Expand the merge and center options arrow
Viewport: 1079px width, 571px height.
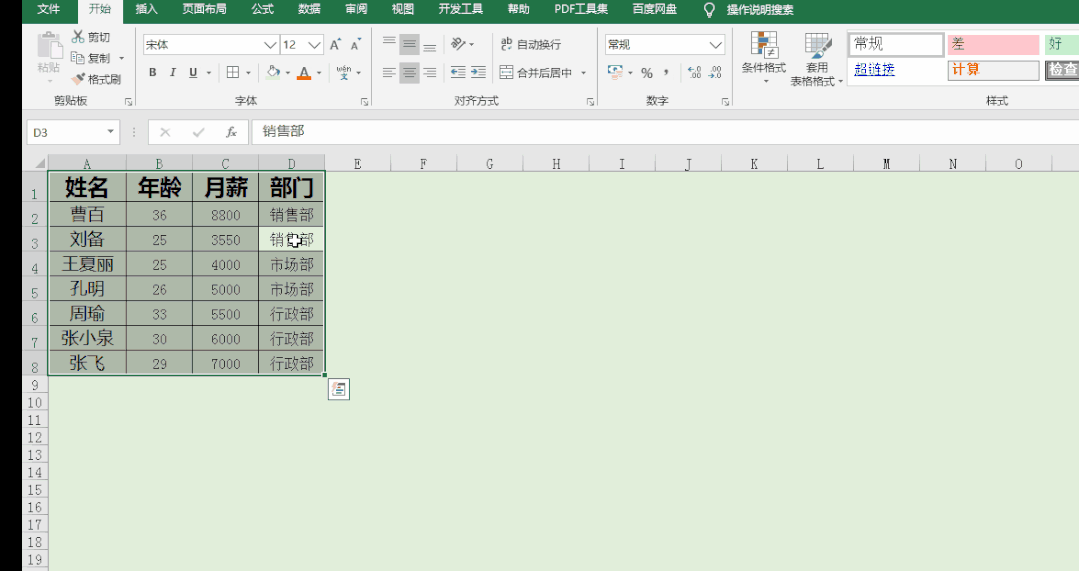584,72
